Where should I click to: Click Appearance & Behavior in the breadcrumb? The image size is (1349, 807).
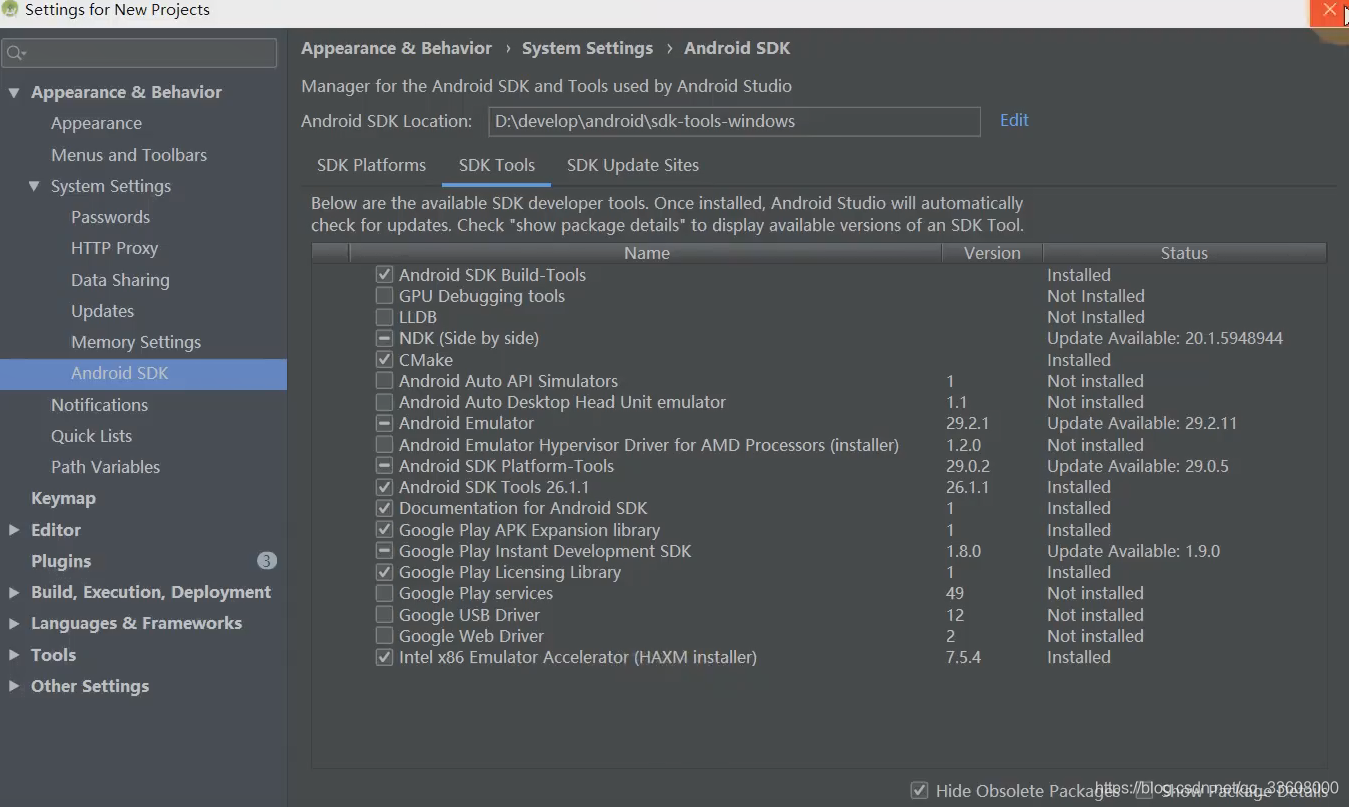(397, 48)
